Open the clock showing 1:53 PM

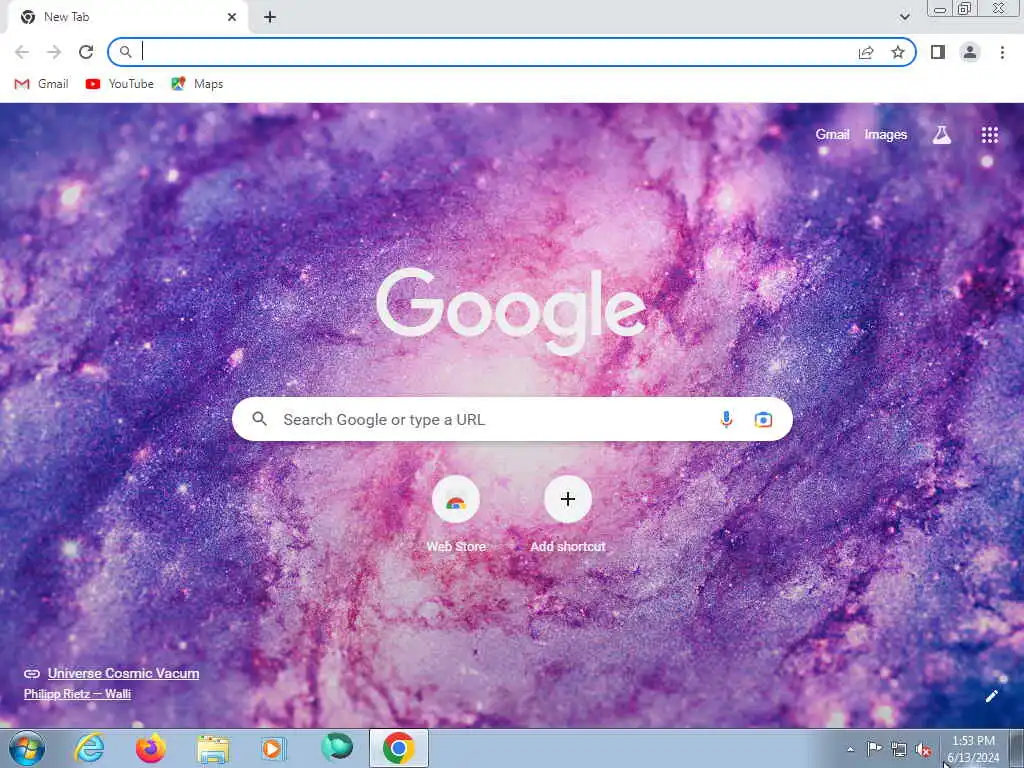click(973, 749)
